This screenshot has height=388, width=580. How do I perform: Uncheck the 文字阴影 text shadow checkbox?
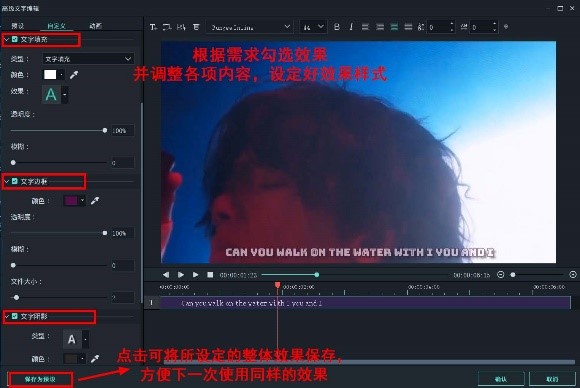pos(15,316)
